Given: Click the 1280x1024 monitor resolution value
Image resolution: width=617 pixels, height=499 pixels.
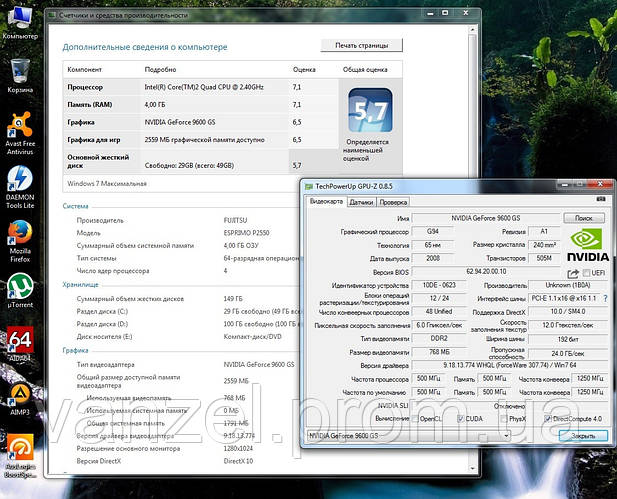Looking at the screenshot, I should coord(238,449).
